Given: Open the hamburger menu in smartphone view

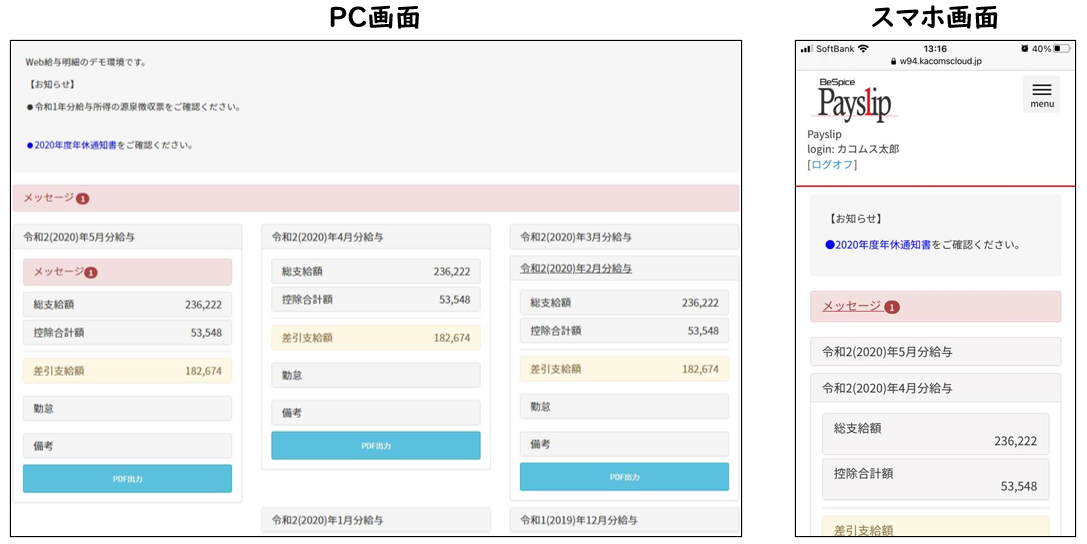Looking at the screenshot, I should pos(1041,94).
